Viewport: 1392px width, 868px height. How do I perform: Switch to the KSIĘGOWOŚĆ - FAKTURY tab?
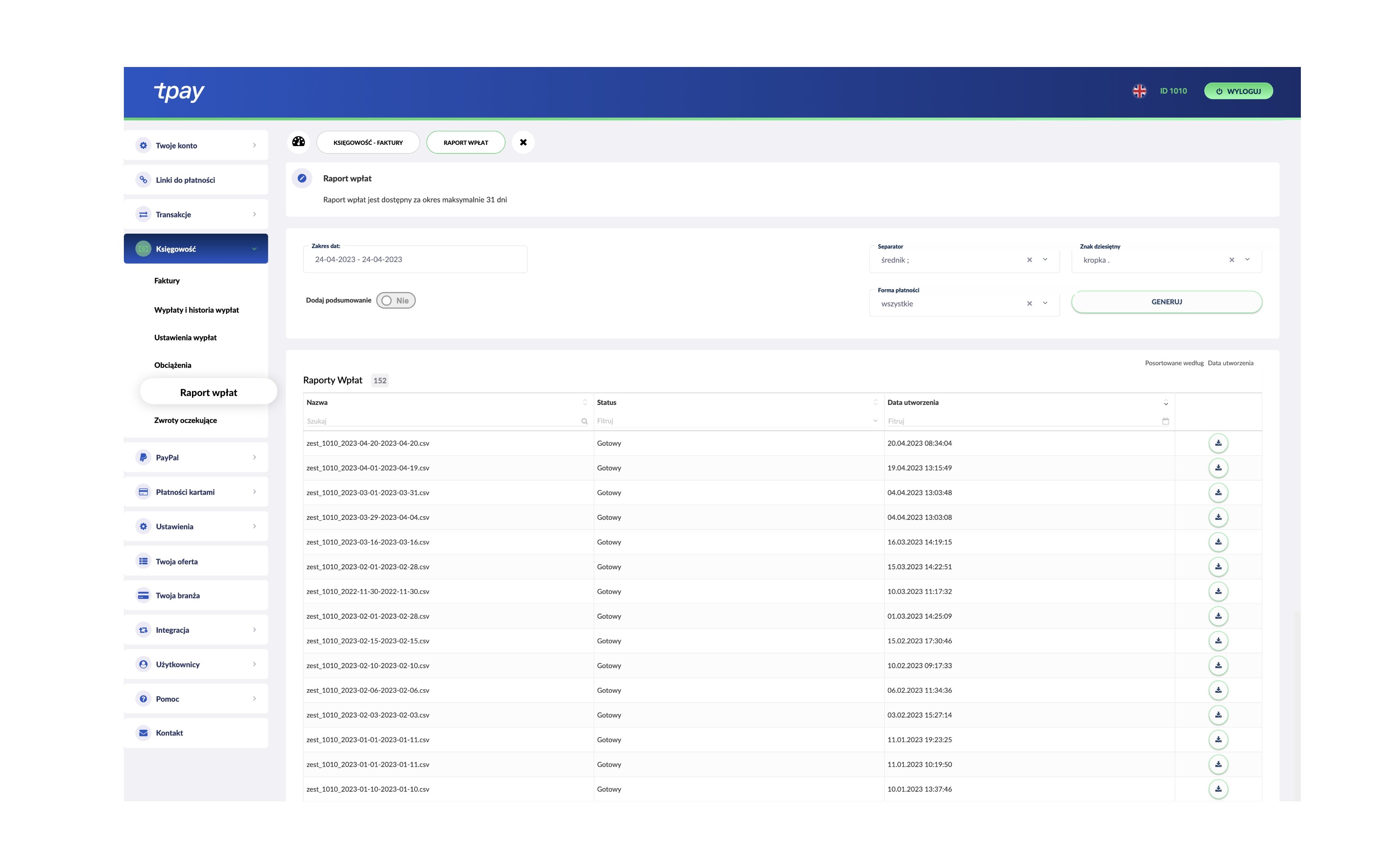click(x=368, y=143)
